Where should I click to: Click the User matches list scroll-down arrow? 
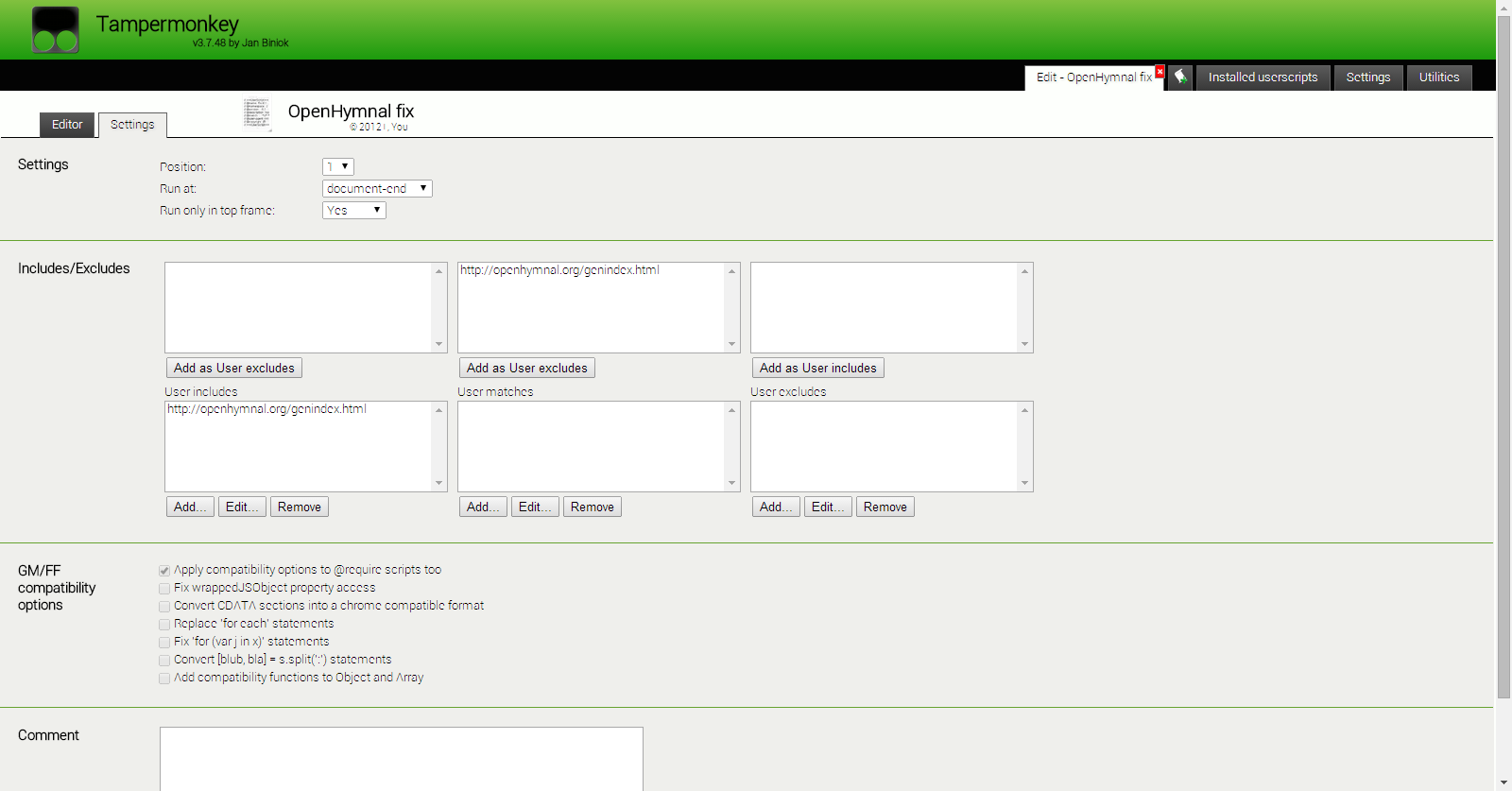pos(731,483)
